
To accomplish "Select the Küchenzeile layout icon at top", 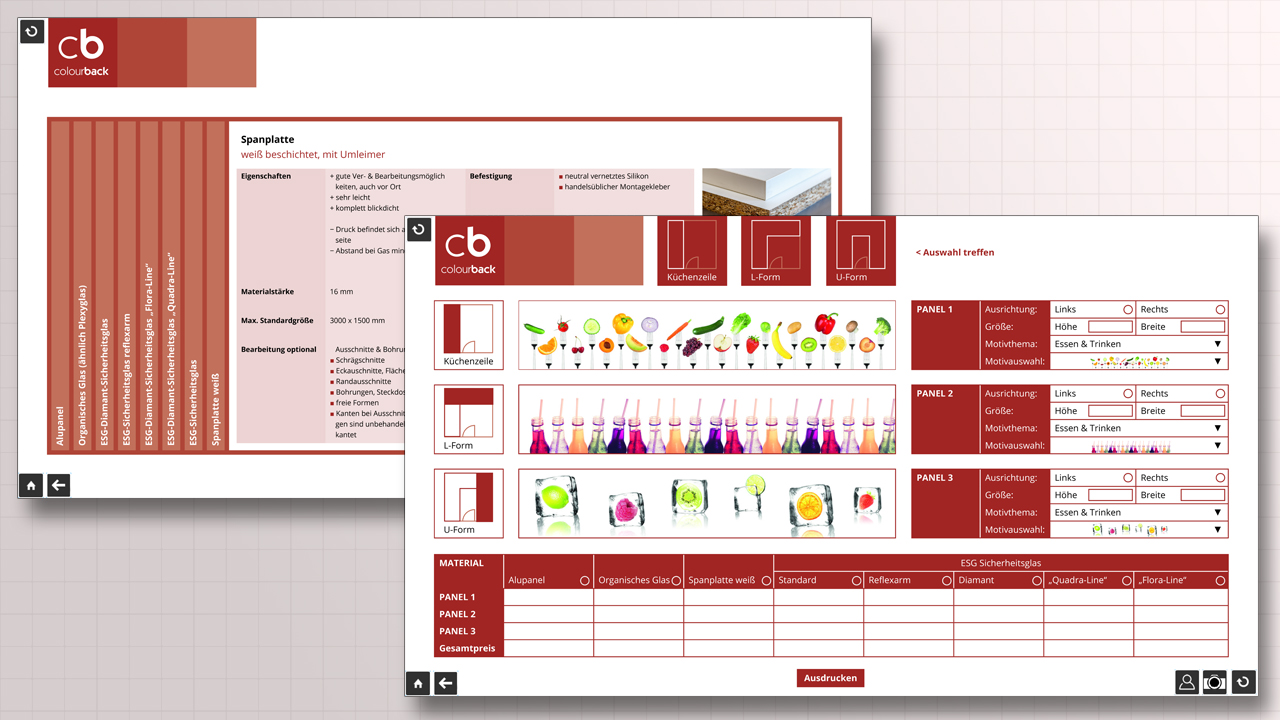I will click(692, 251).
